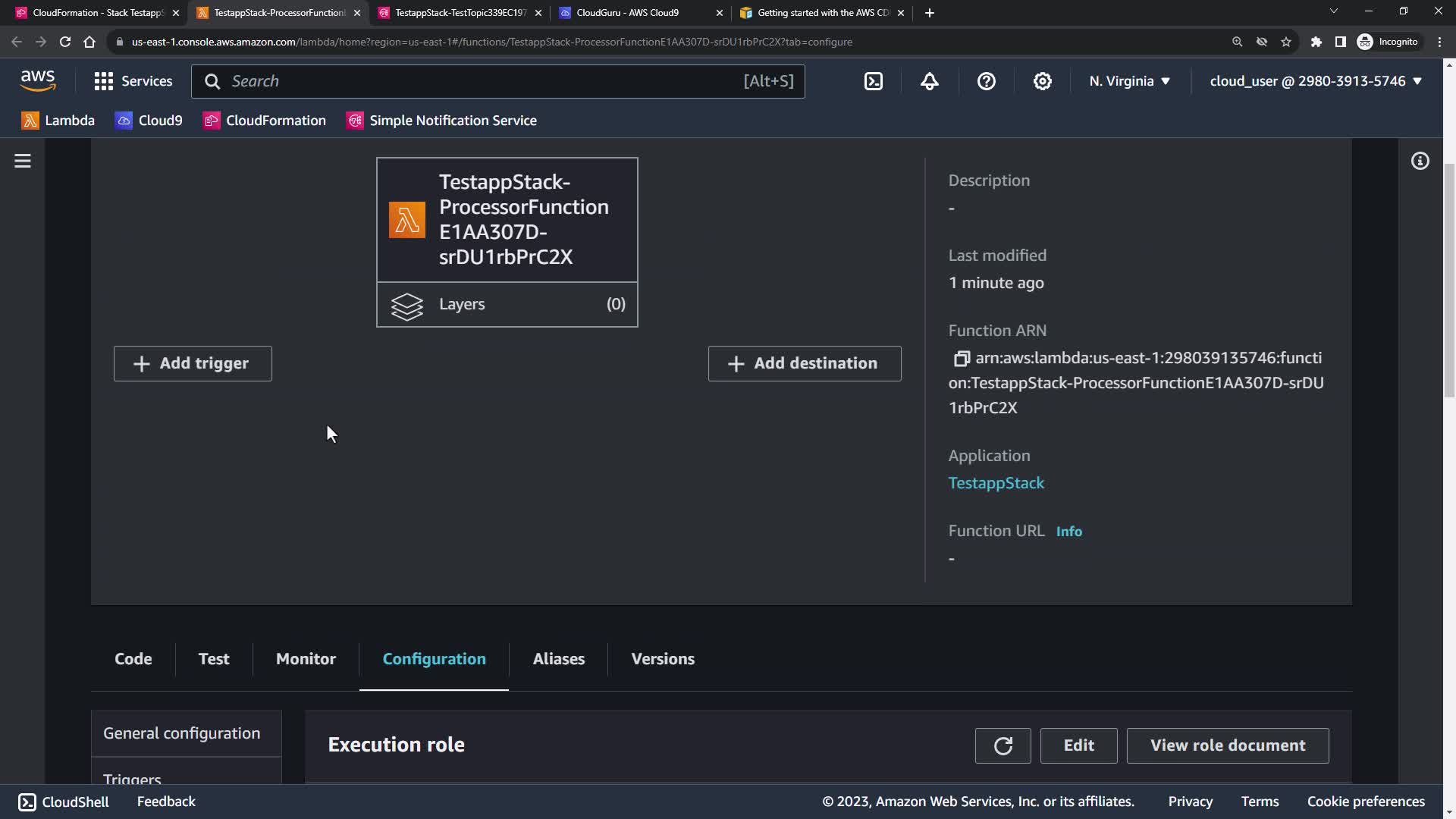The image size is (1456, 819).
Task: Switch to the Monitor tab
Action: click(x=306, y=659)
